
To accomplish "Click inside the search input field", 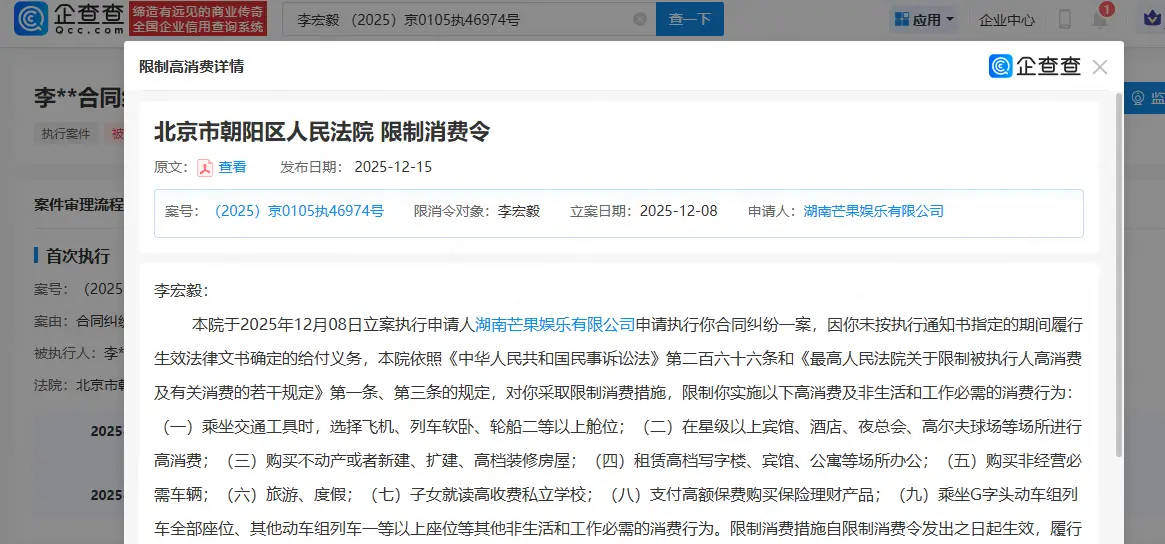I will (460, 20).
